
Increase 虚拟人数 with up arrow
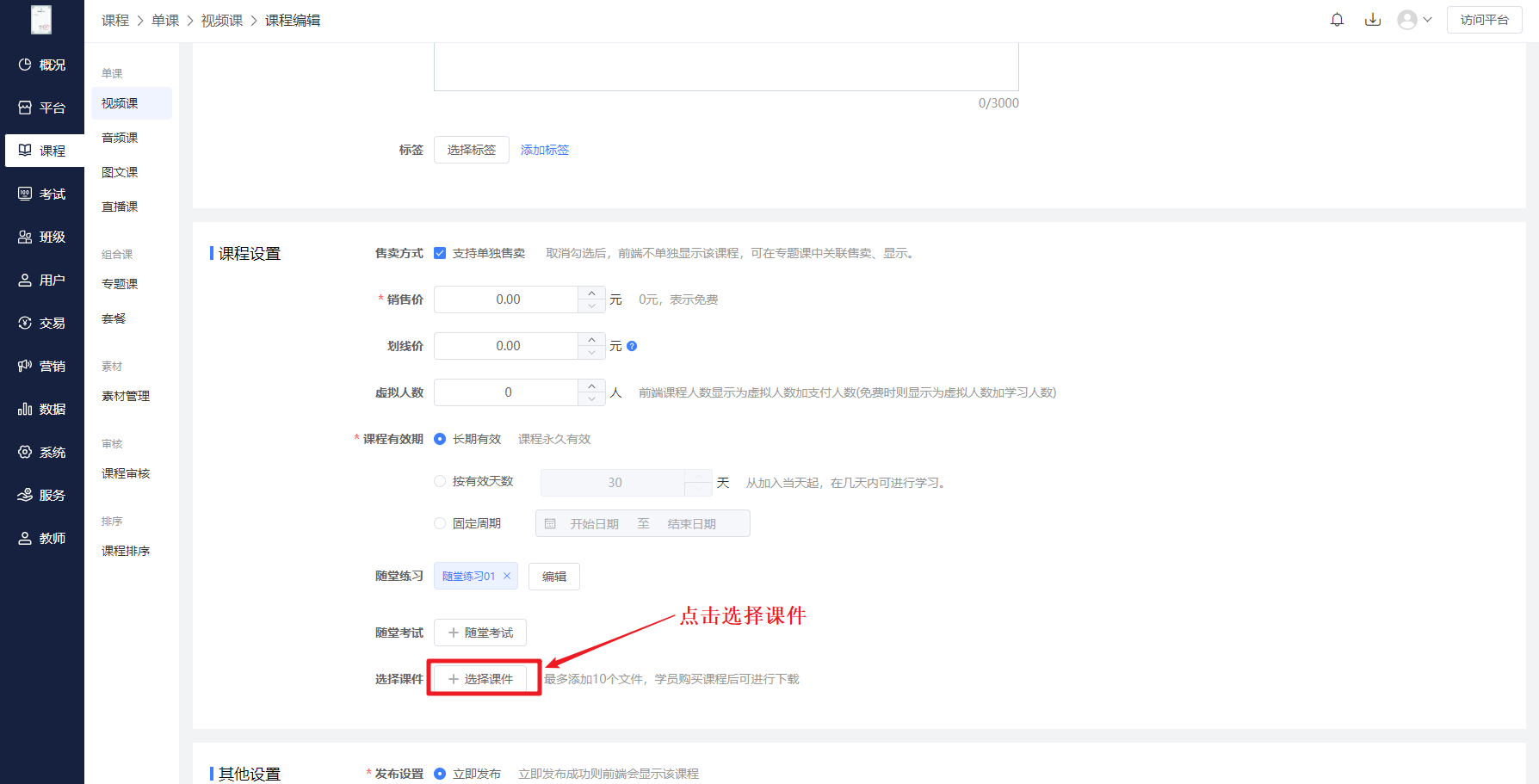(x=591, y=386)
